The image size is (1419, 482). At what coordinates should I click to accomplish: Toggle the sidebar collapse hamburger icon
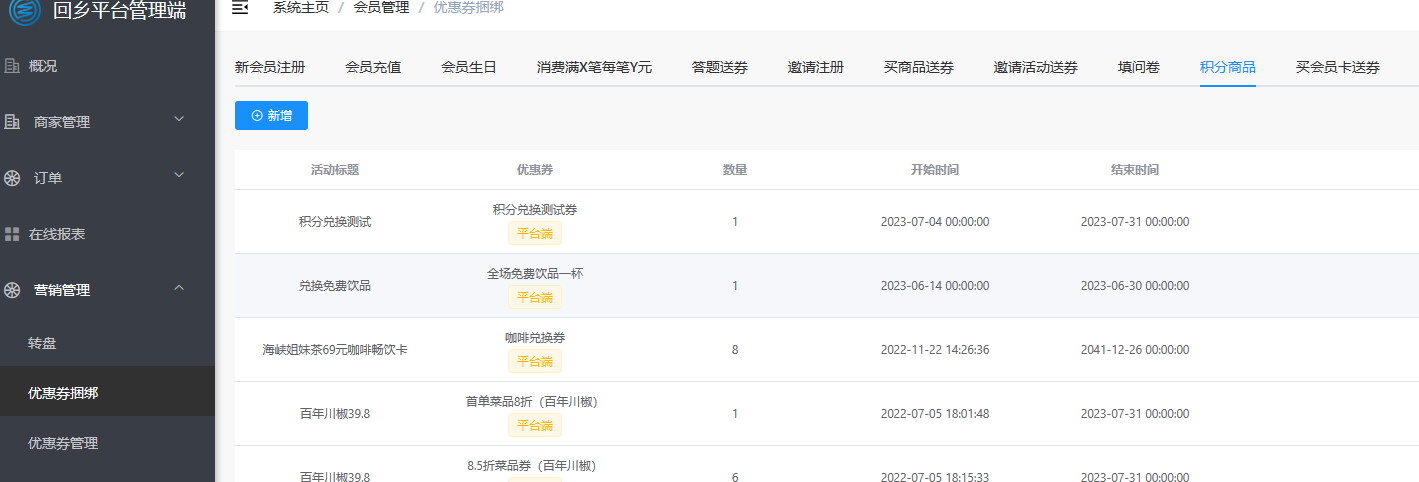(x=240, y=8)
